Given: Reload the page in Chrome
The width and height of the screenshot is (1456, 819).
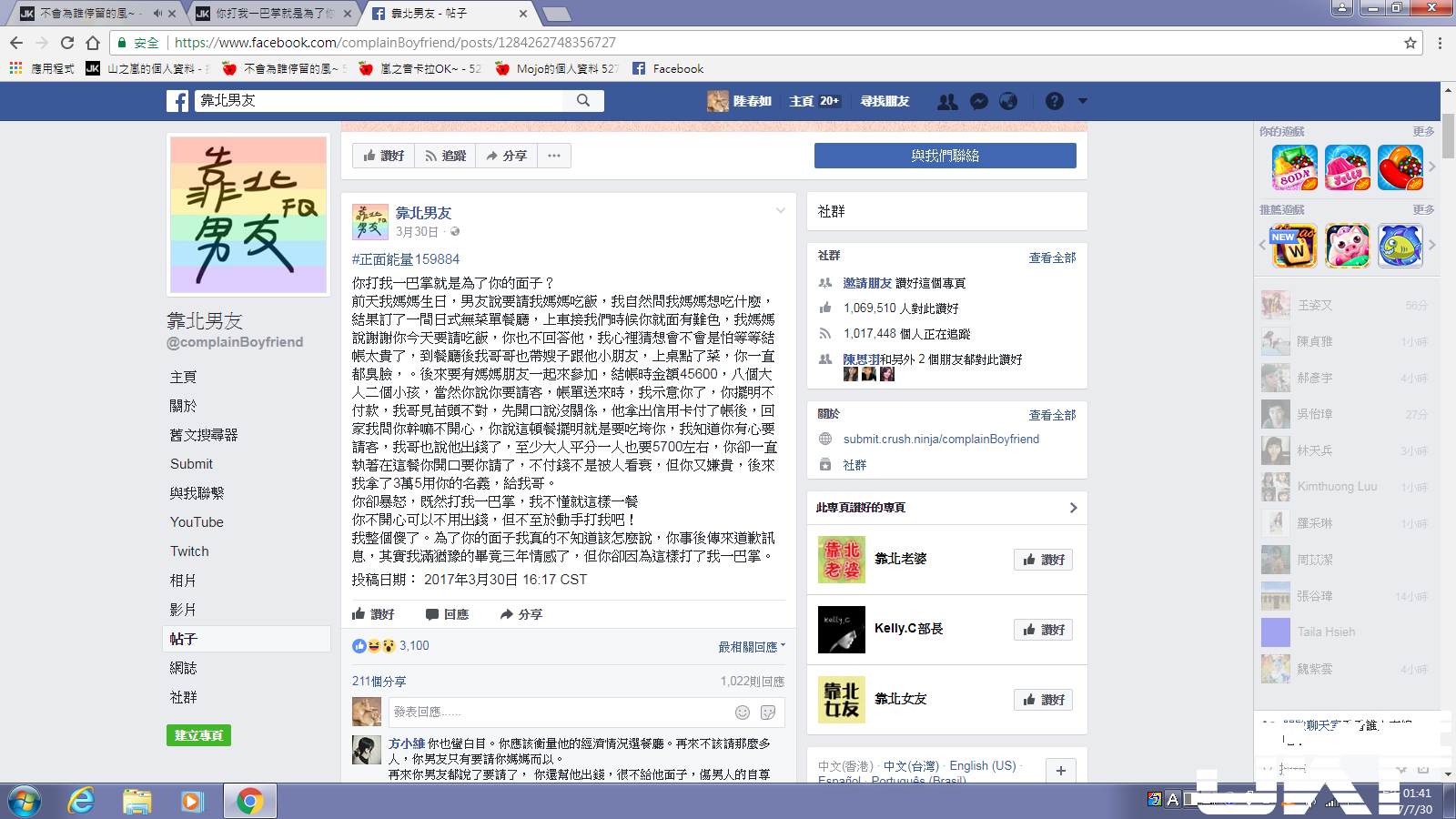Looking at the screenshot, I should (67, 43).
